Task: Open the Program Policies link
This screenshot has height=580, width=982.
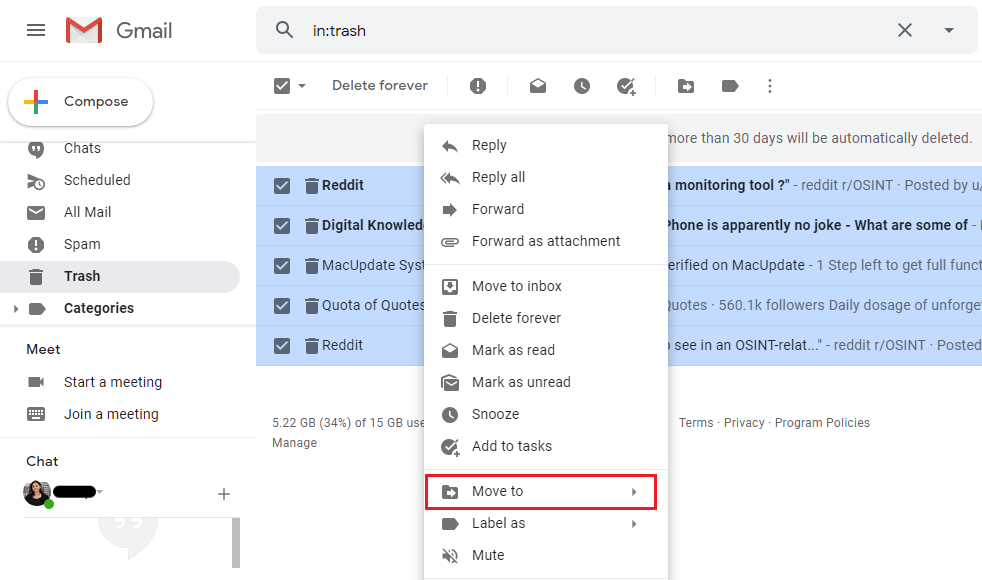Action: click(822, 423)
